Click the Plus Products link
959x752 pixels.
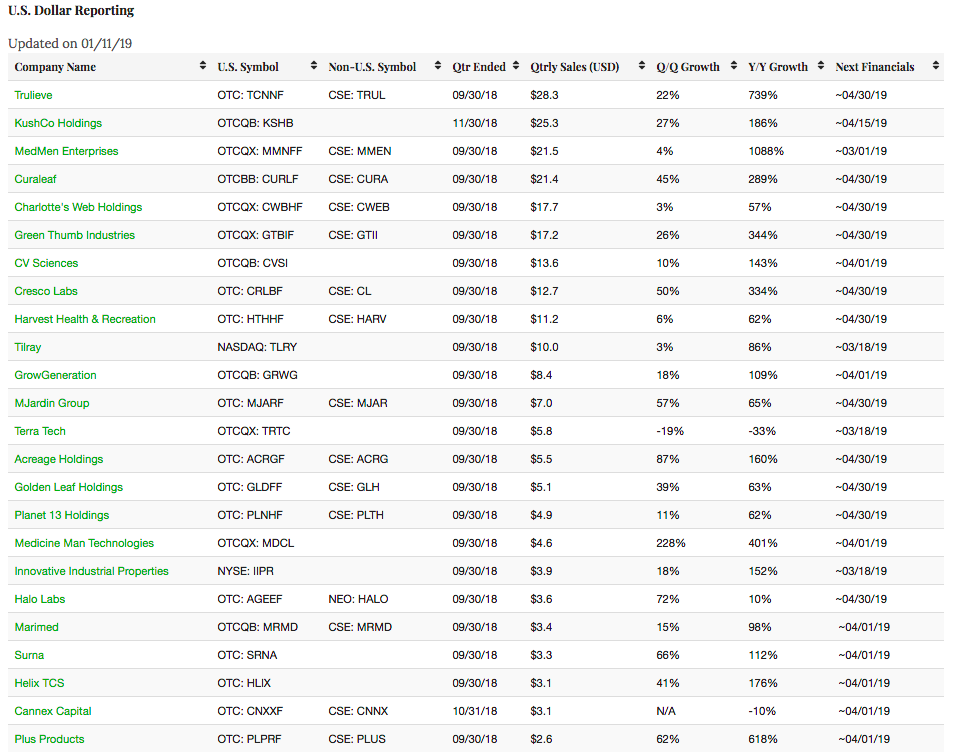tap(49, 739)
